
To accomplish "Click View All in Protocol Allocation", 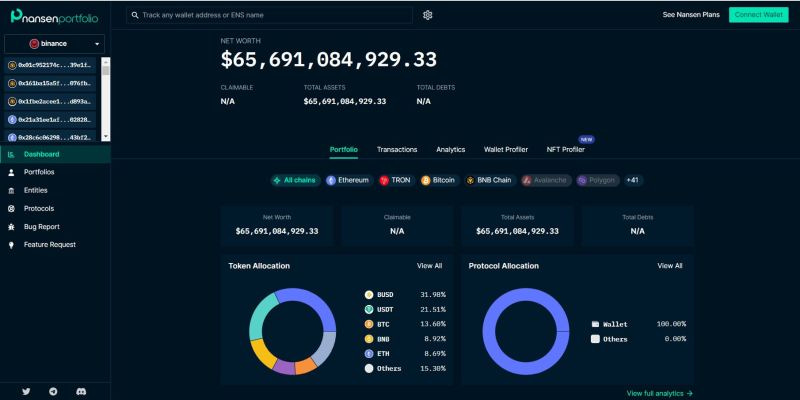I will click(x=669, y=266).
